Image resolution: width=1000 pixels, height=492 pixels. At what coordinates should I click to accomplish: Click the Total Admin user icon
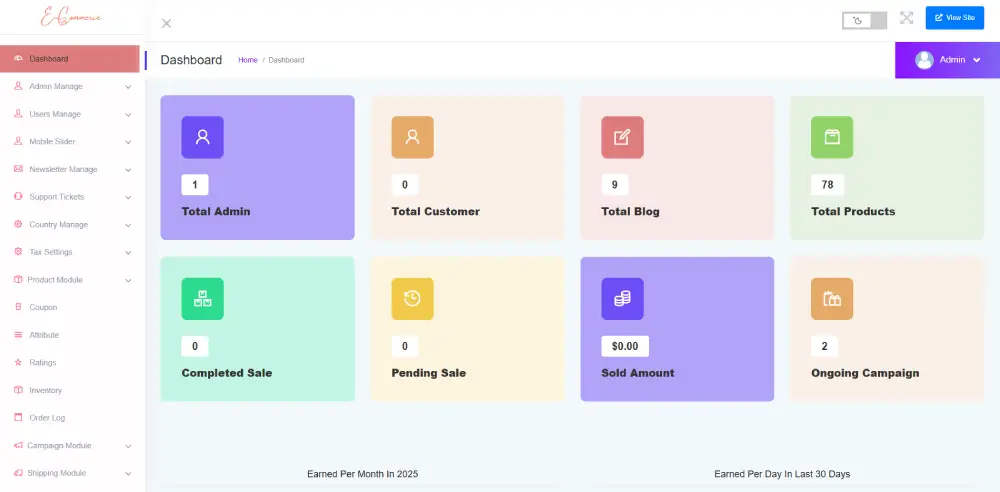tap(202, 137)
